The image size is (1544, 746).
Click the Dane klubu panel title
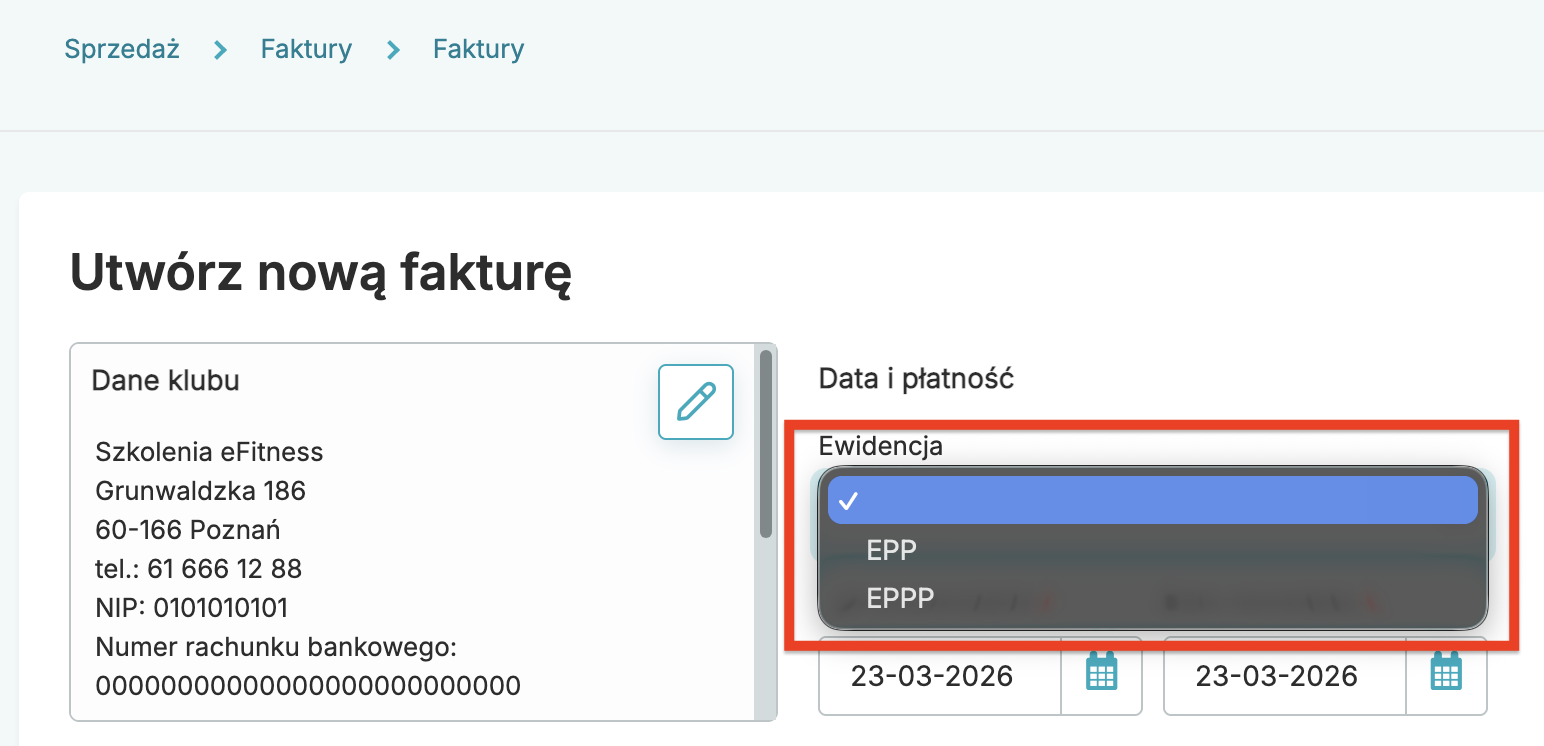[165, 381]
